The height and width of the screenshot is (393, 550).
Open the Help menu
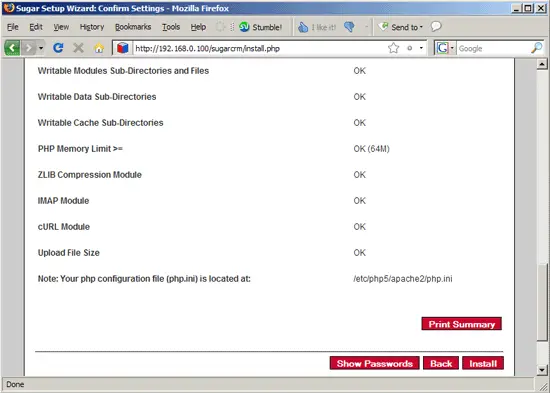198,27
